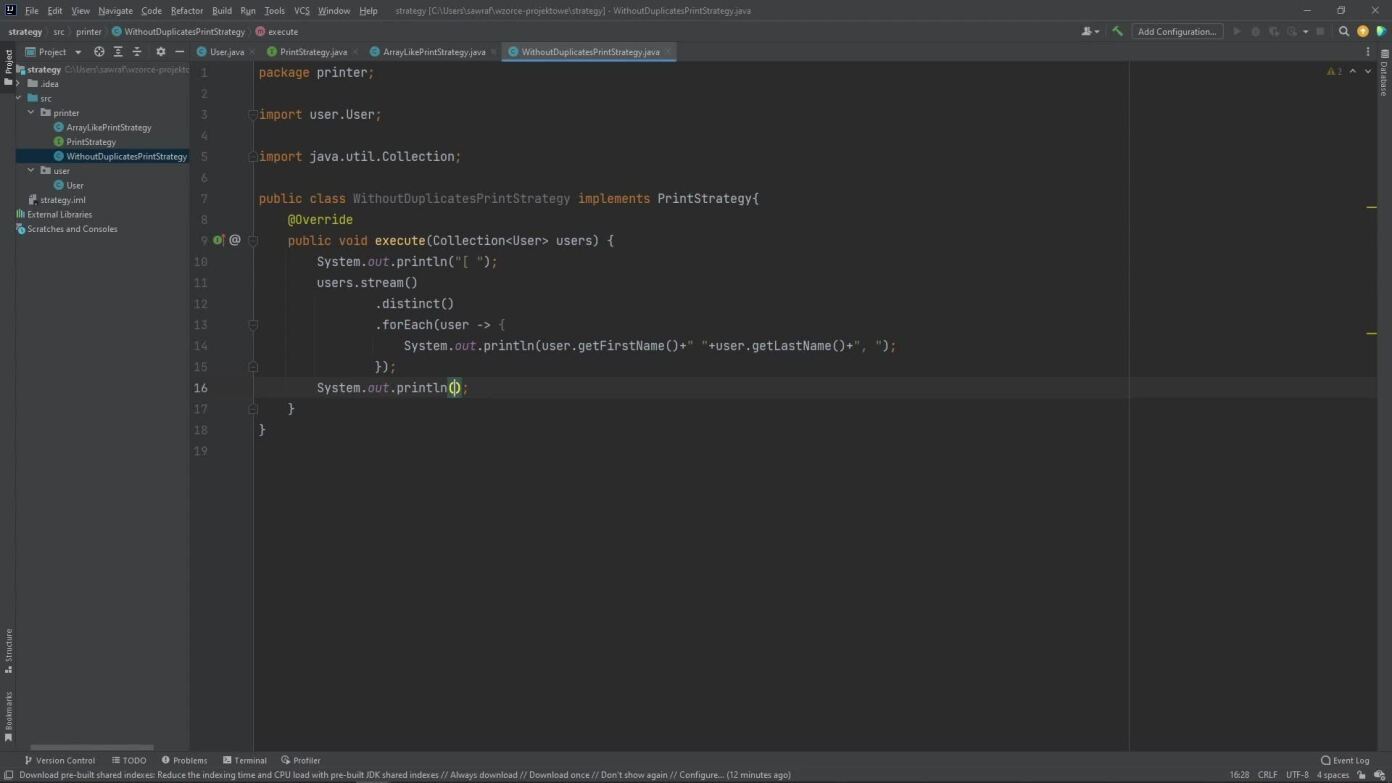Toggle the TODO tool window
This screenshot has width=1392, height=783.
pyautogui.click(x=129, y=761)
